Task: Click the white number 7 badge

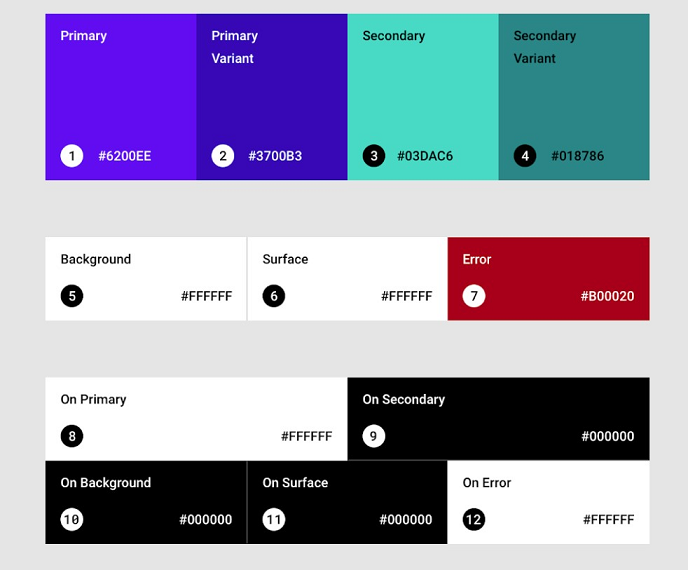Action: click(474, 296)
